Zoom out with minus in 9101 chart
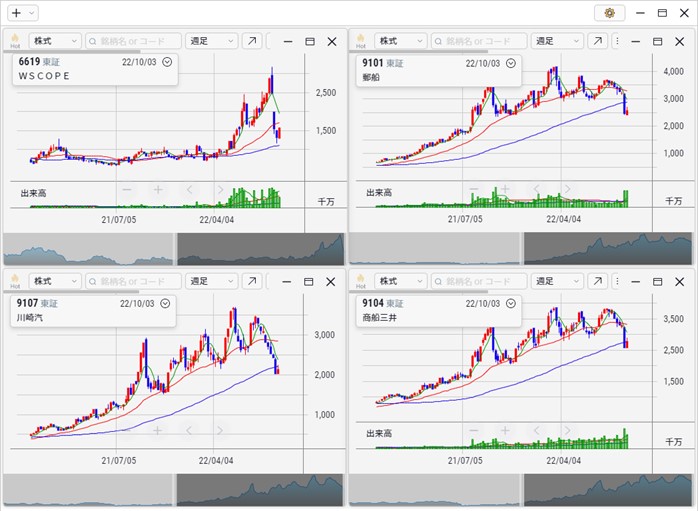The image size is (698, 511). [x=474, y=189]
